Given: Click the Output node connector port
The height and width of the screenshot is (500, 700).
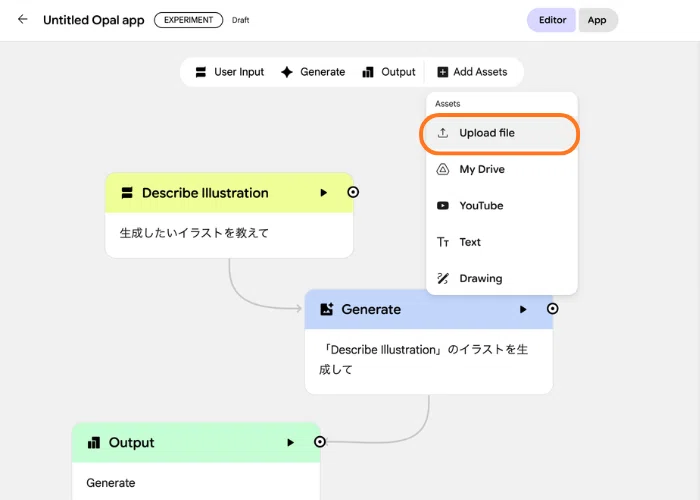Looking at the screenshot, I should coord(320,442).
